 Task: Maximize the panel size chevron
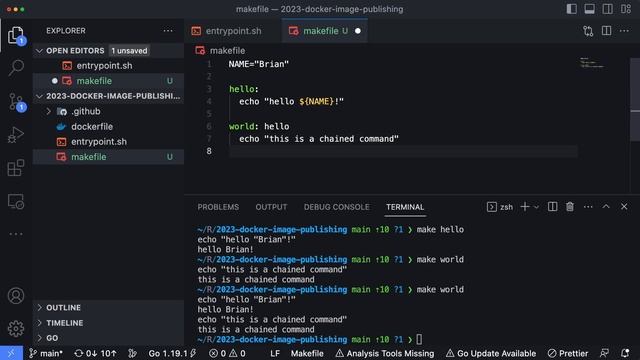pyautogui.click(x=606, y=207)
